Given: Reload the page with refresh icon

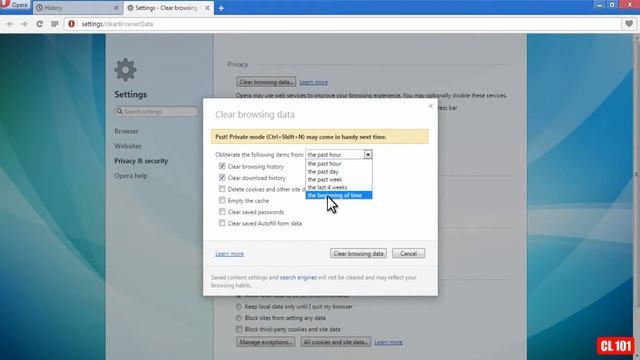Looking at the screenshot, I should pyautogui.click(x=40, y=24).
